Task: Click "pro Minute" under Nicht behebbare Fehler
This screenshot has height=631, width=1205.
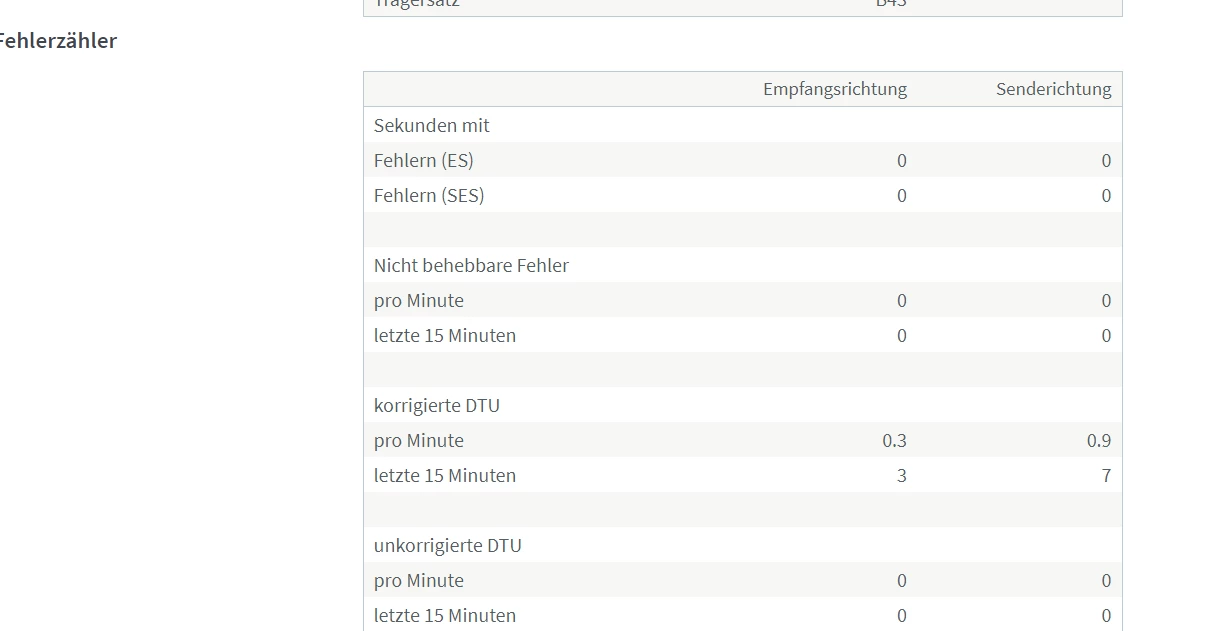Action: point(418,300)
